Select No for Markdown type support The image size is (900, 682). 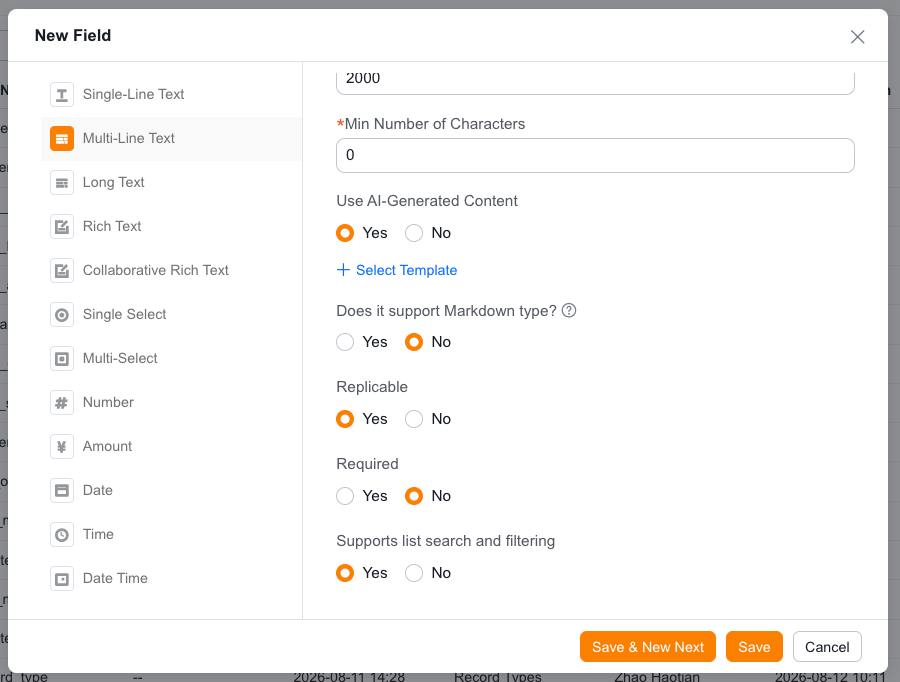(414, 342)
